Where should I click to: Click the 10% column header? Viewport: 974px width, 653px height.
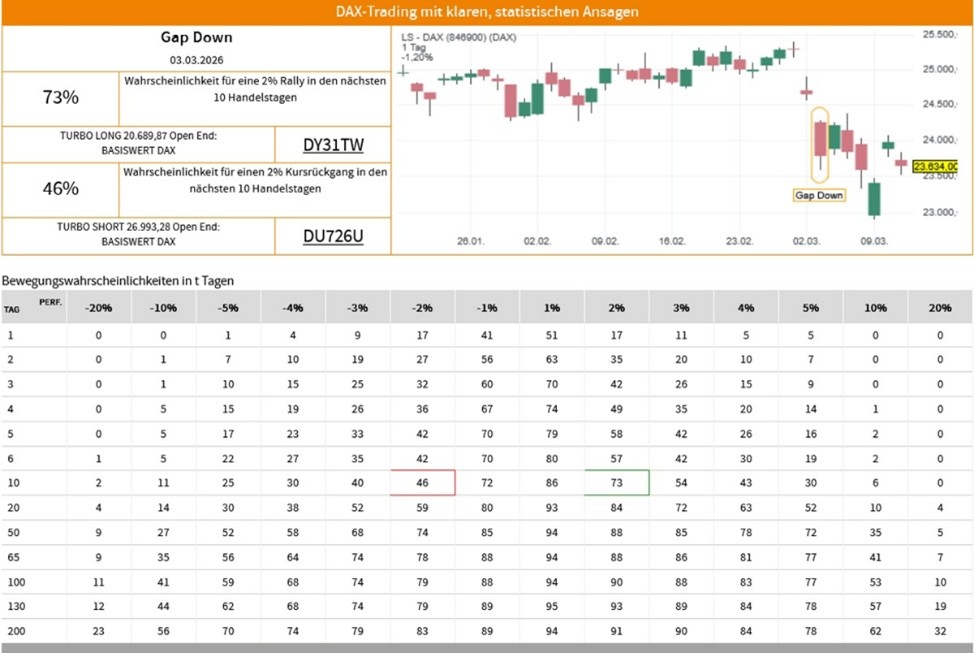click(875, 307)
